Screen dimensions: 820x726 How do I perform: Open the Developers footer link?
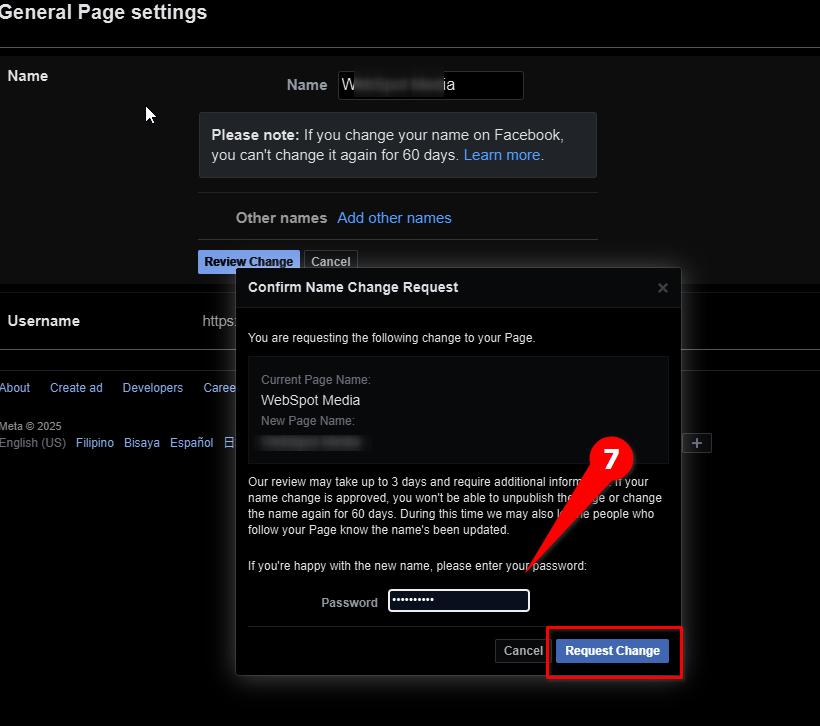pos(153,388)
